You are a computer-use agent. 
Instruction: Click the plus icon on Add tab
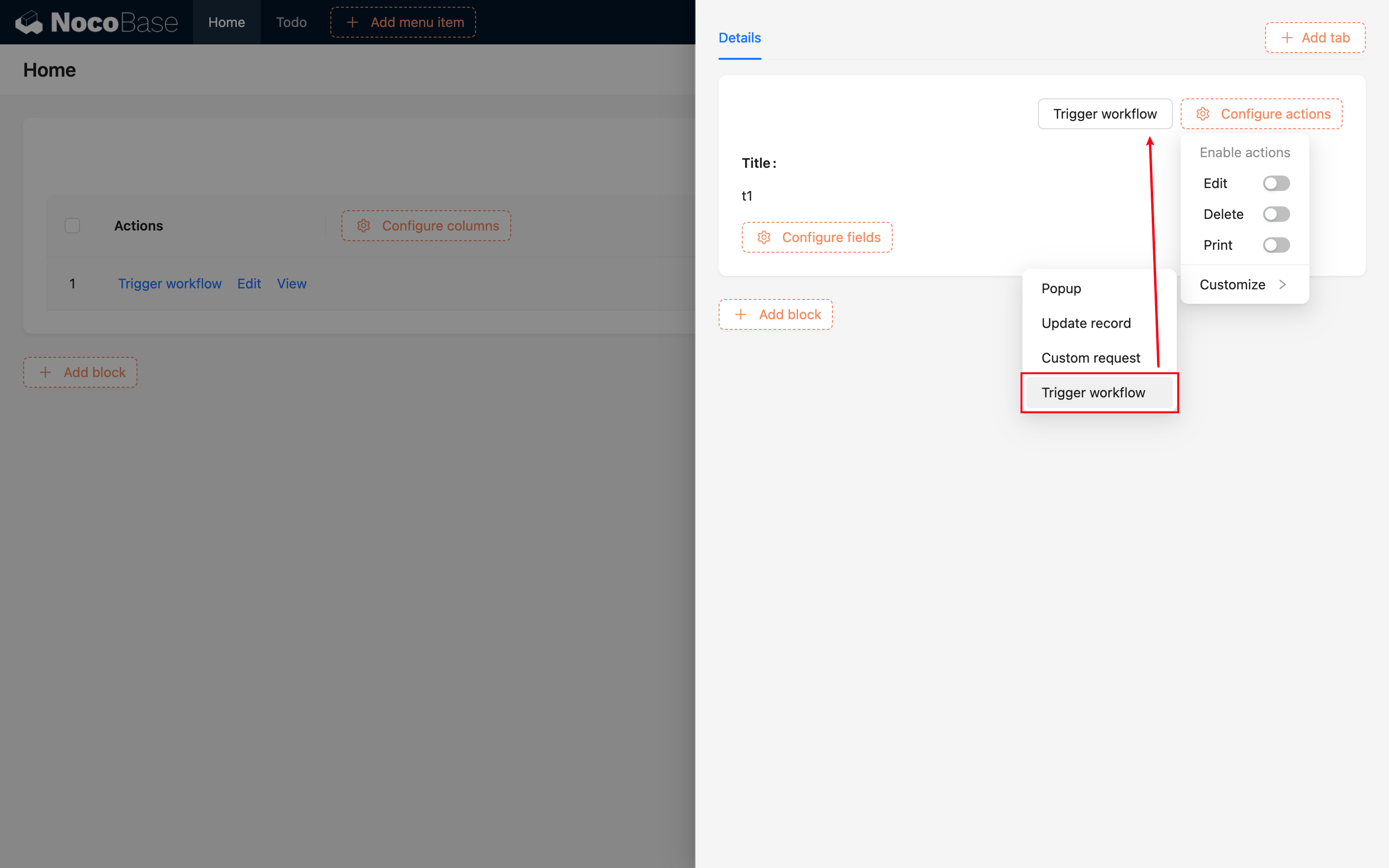click(1286, 37)
